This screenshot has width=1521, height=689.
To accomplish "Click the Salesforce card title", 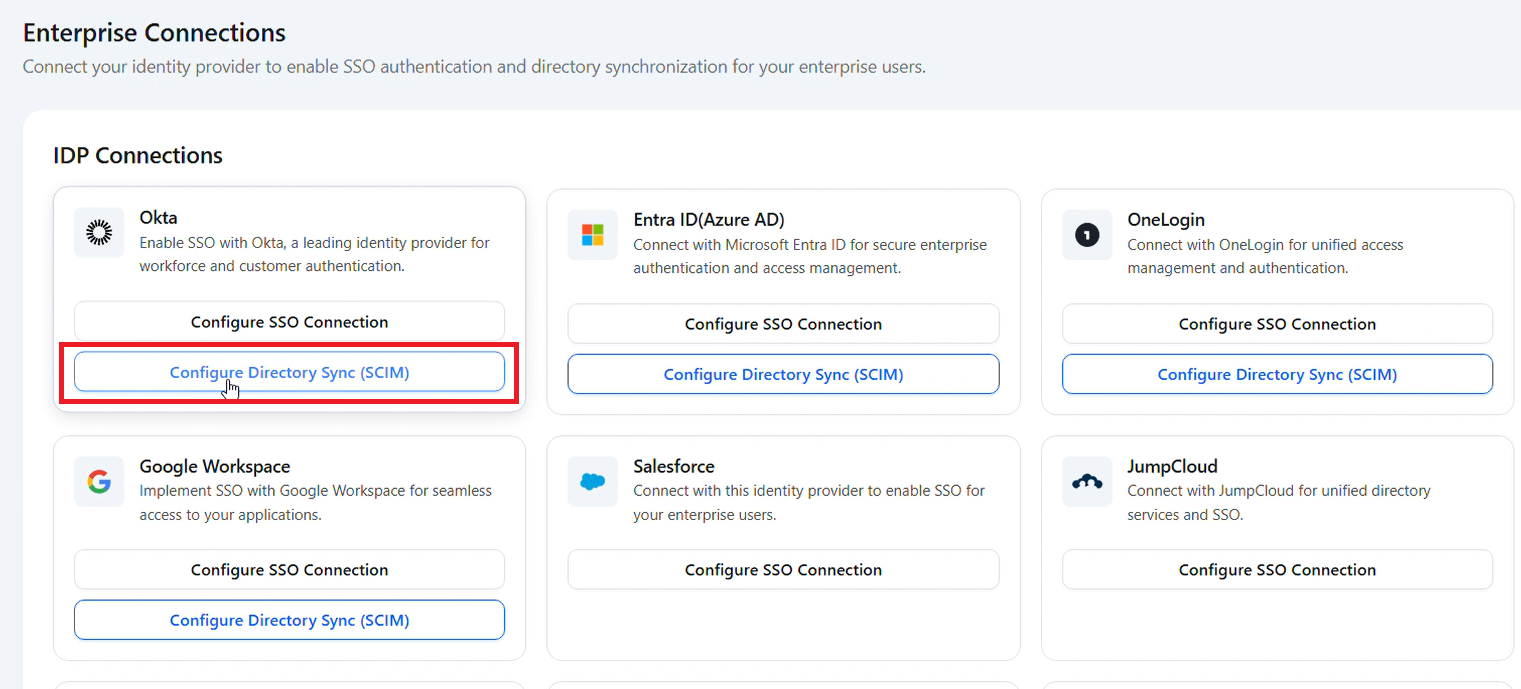I will coord(674,466).
